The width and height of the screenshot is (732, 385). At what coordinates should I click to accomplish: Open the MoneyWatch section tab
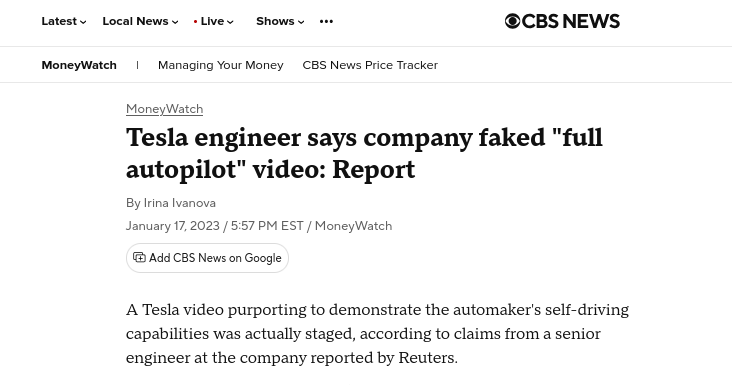79,65
